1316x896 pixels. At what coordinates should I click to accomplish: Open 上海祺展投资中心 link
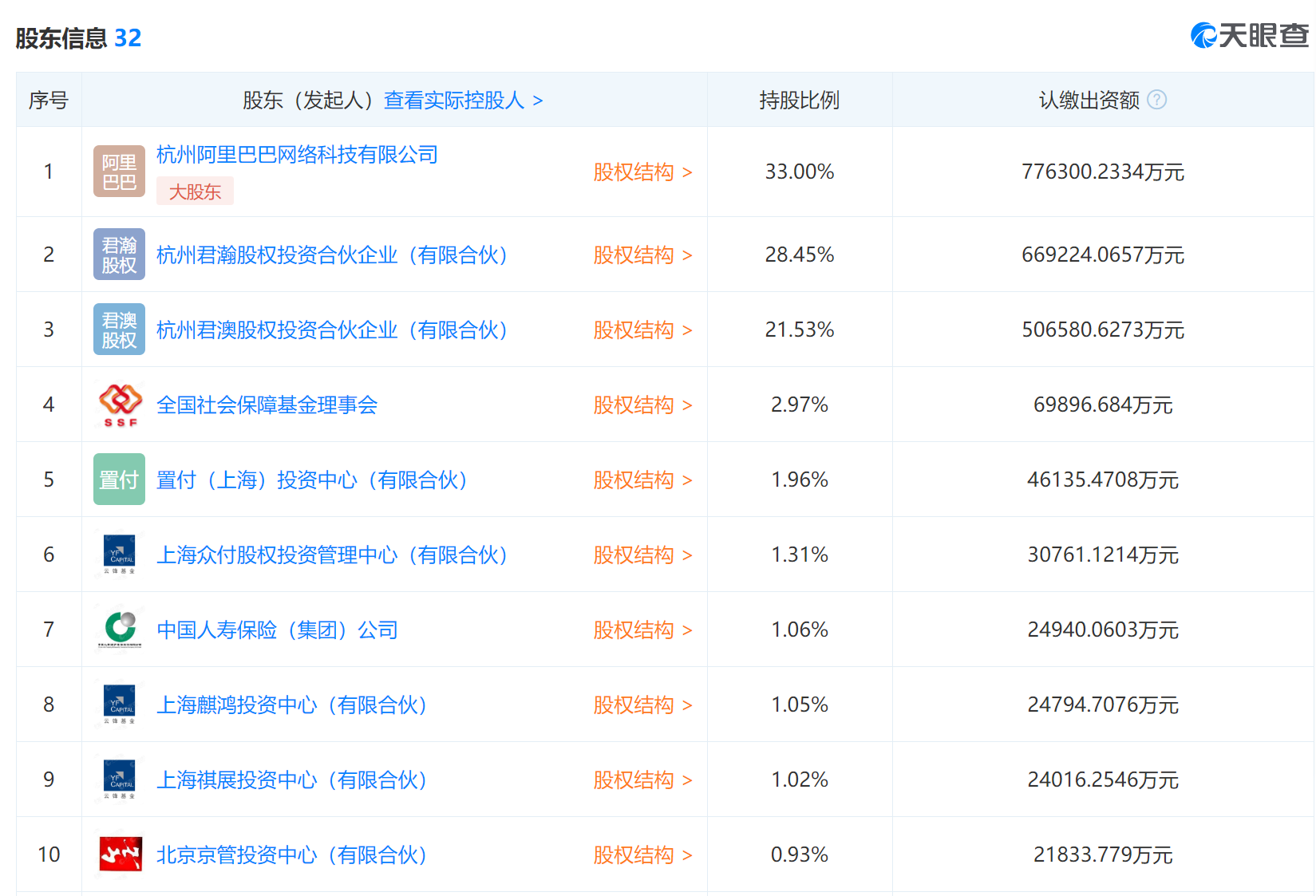coord(292,780)
